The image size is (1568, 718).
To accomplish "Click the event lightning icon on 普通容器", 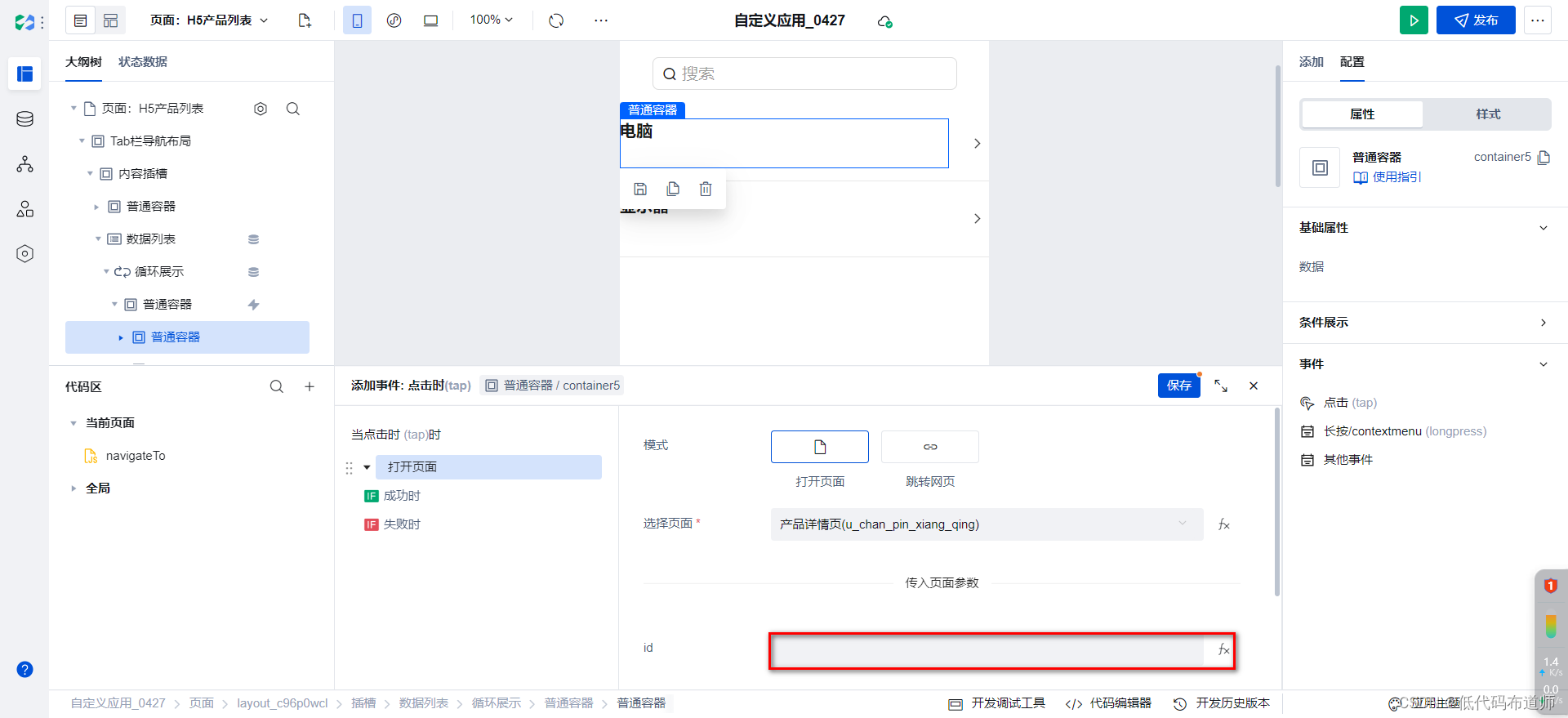I will [x=254, y=305].
